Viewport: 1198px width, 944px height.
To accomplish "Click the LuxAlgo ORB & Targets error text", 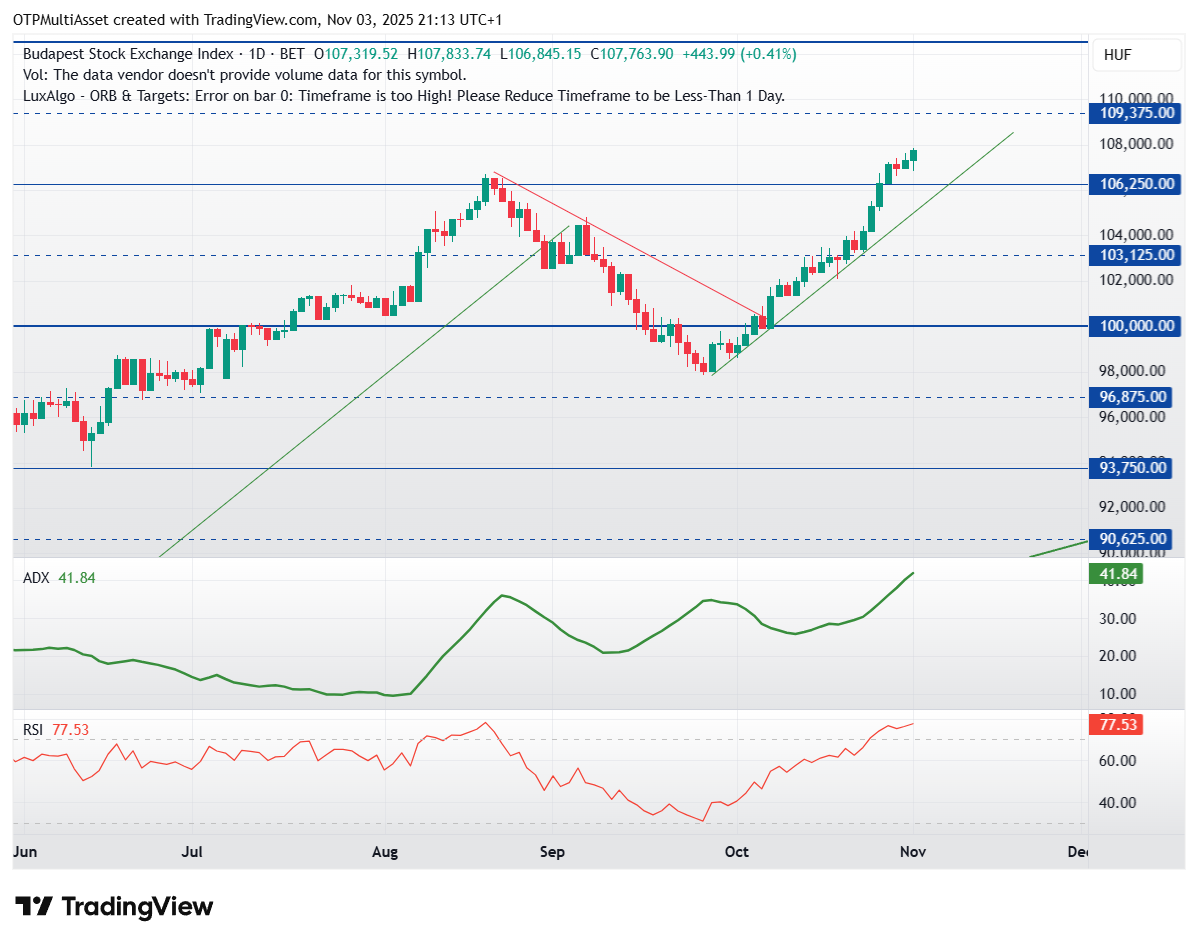I will pyautogui.click(x=403, y=96).
